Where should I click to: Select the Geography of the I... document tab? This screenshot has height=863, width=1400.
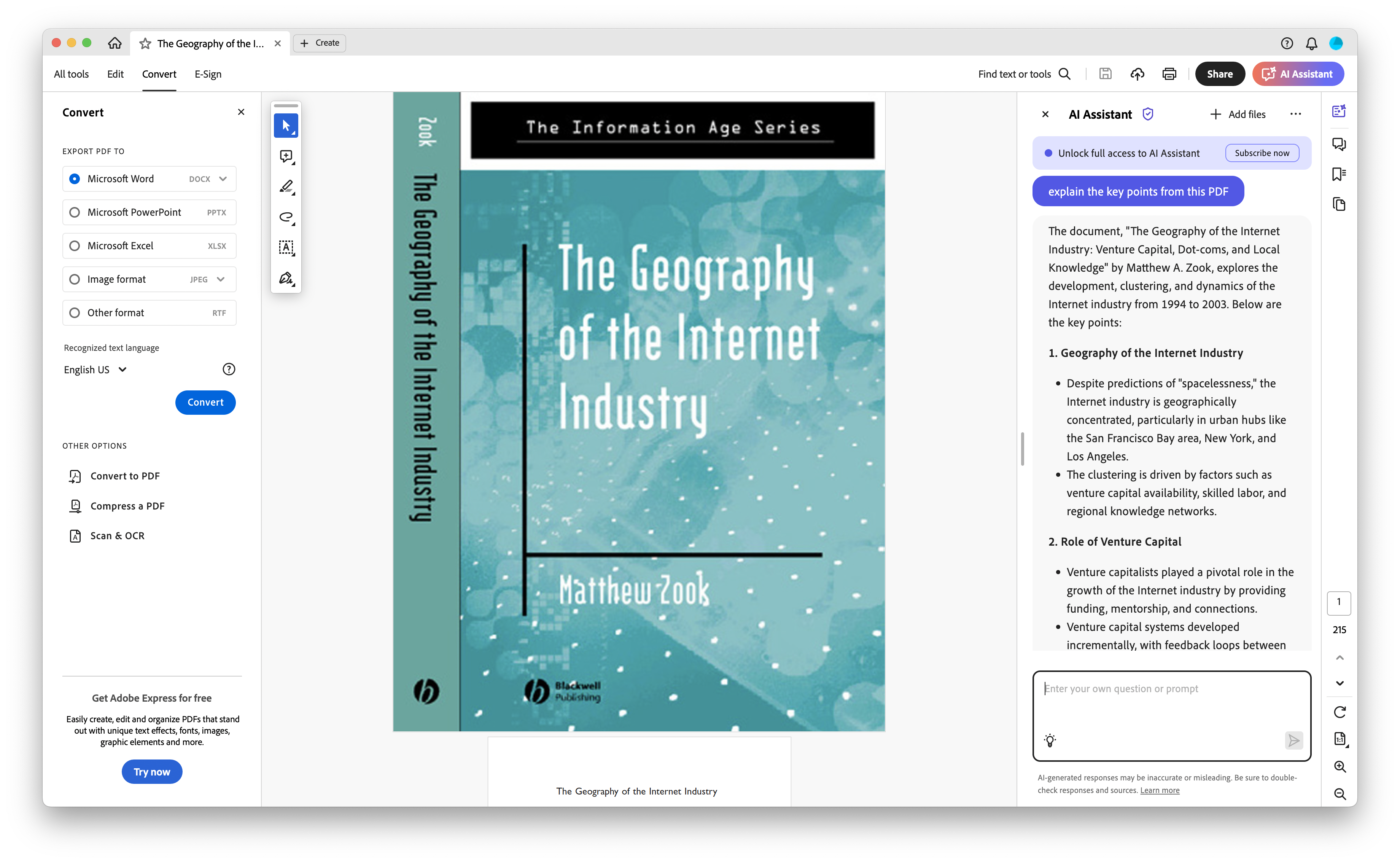point(210,43)
